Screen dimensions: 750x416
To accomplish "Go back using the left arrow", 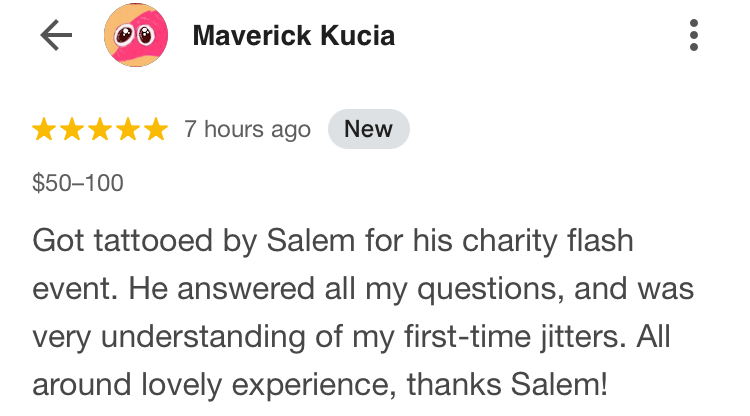I will pos(56,36).
